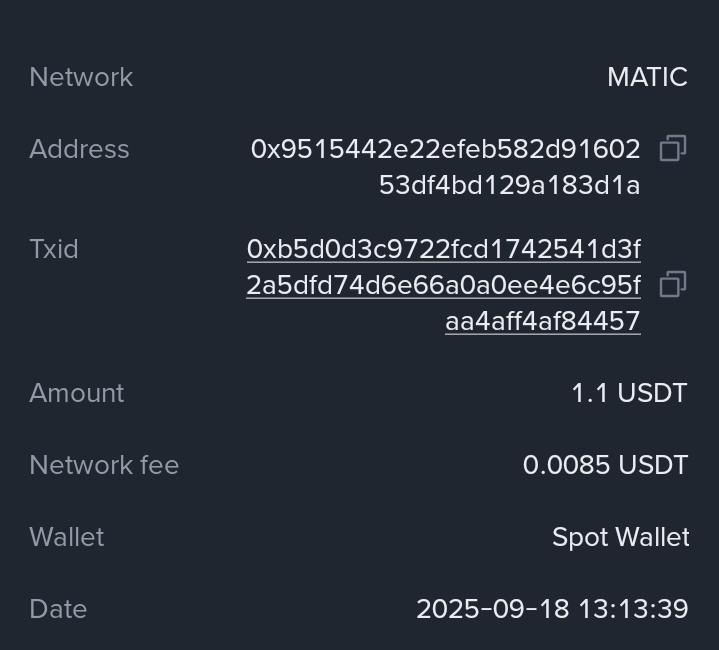
Task: Click the Txid line starting 0xb5d0d3c9
Action: 443,249
